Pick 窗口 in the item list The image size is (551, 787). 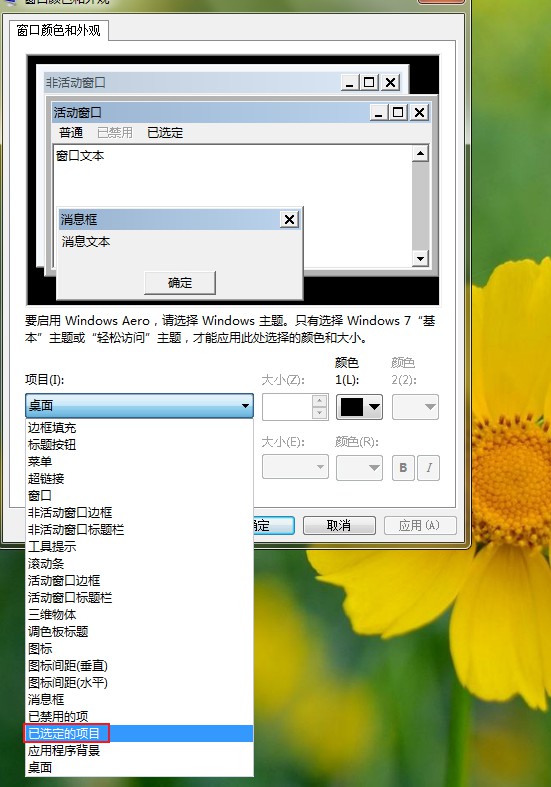139,496
